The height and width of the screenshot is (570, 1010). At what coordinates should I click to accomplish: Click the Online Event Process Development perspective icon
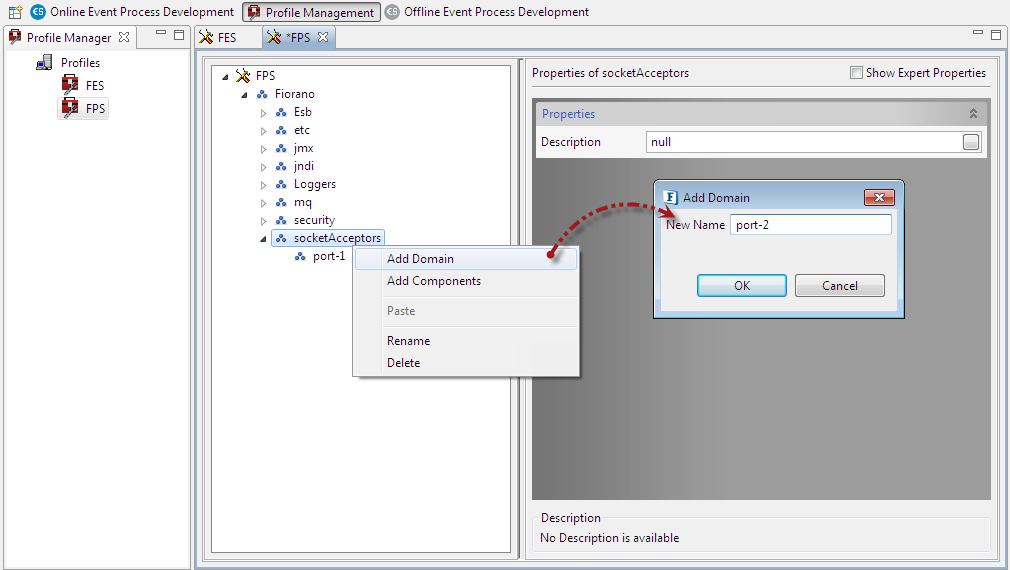pyautogui.click(x=38, y=12)
